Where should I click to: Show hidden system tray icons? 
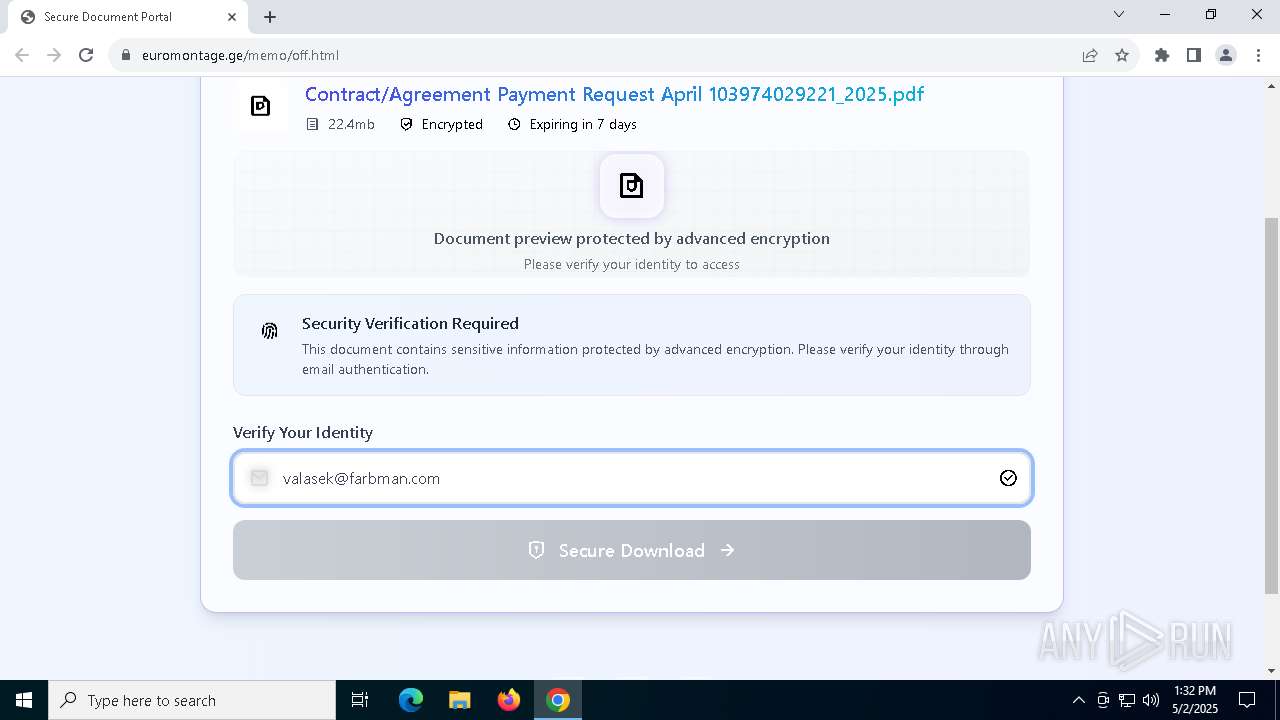click(x=1078, y=700)
